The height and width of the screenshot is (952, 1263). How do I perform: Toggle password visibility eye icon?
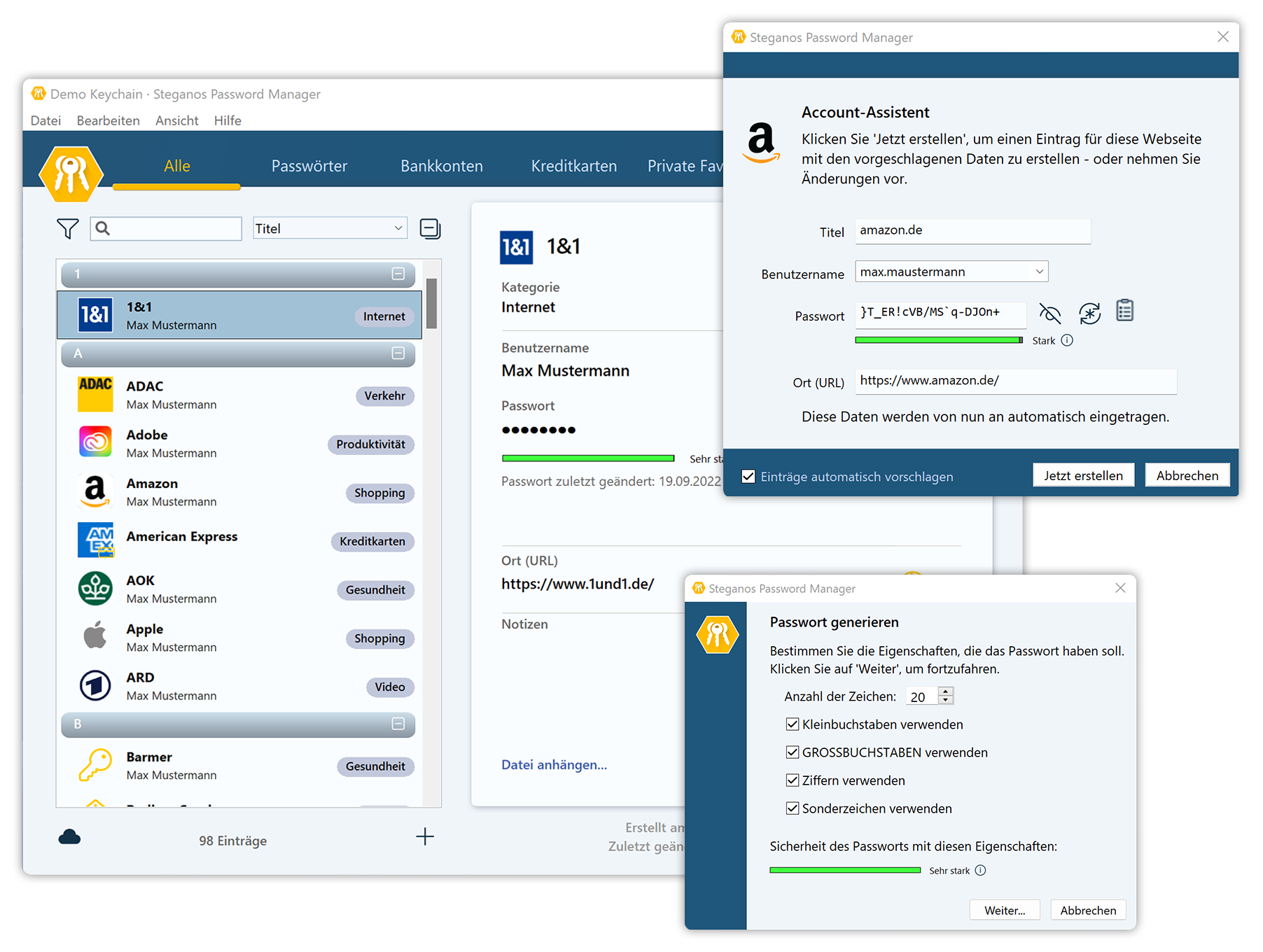pyautogui.click(x=1049, y=313)
